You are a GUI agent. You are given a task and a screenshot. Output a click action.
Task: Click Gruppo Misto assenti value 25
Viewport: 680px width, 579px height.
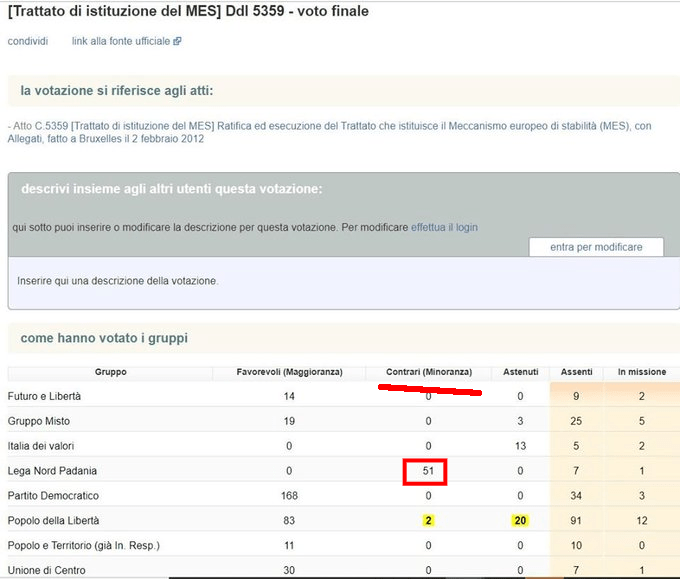coord(576,421)
